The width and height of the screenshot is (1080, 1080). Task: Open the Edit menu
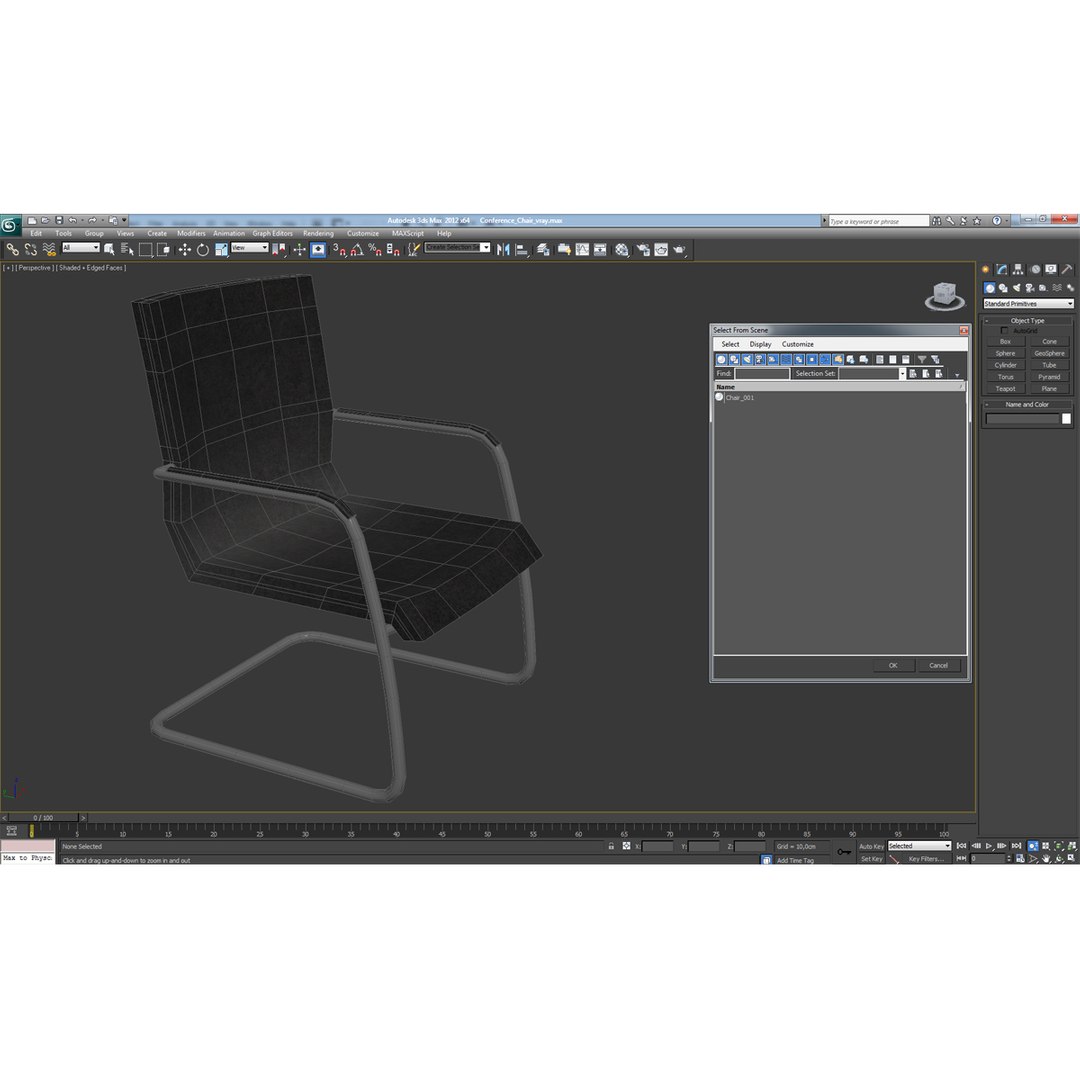[x=36, y=233]
